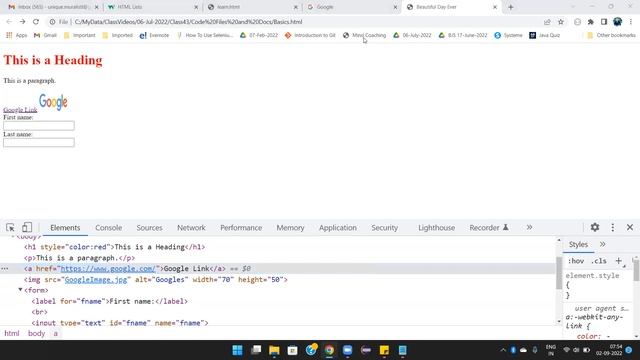
Task: Click the Google Link hyperlink on page
Action: click(x=20, y=110)
